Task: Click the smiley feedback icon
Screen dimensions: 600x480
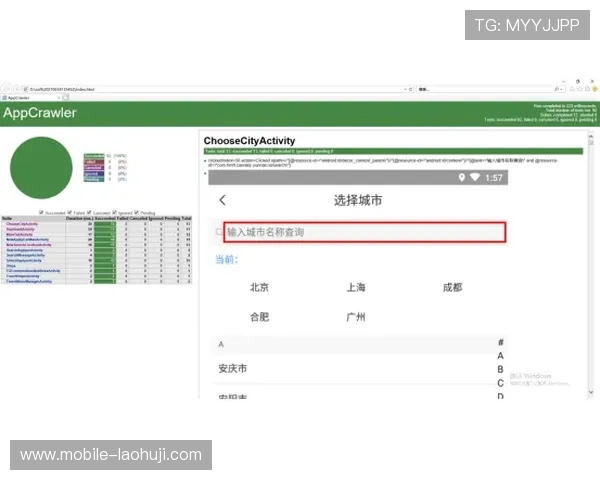Action: (595, 89)
